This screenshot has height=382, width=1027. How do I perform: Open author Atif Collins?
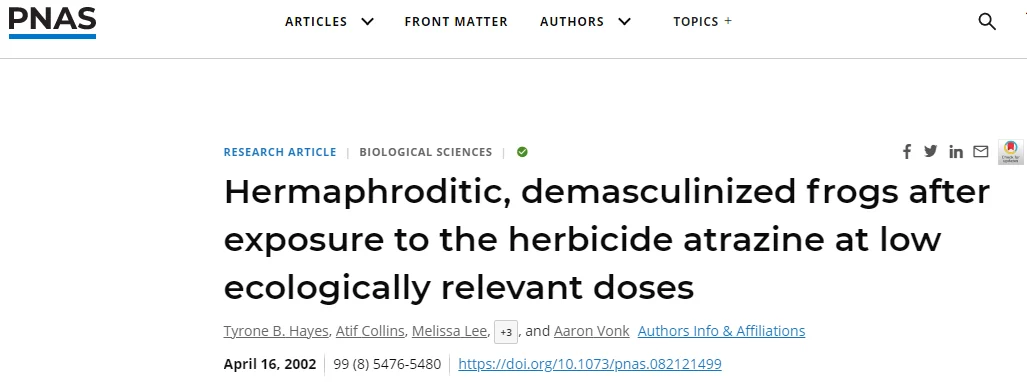tap(370, 331)
